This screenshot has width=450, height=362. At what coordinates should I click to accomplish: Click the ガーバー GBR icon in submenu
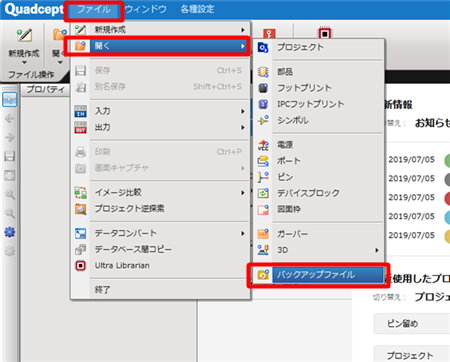[263, 234]
